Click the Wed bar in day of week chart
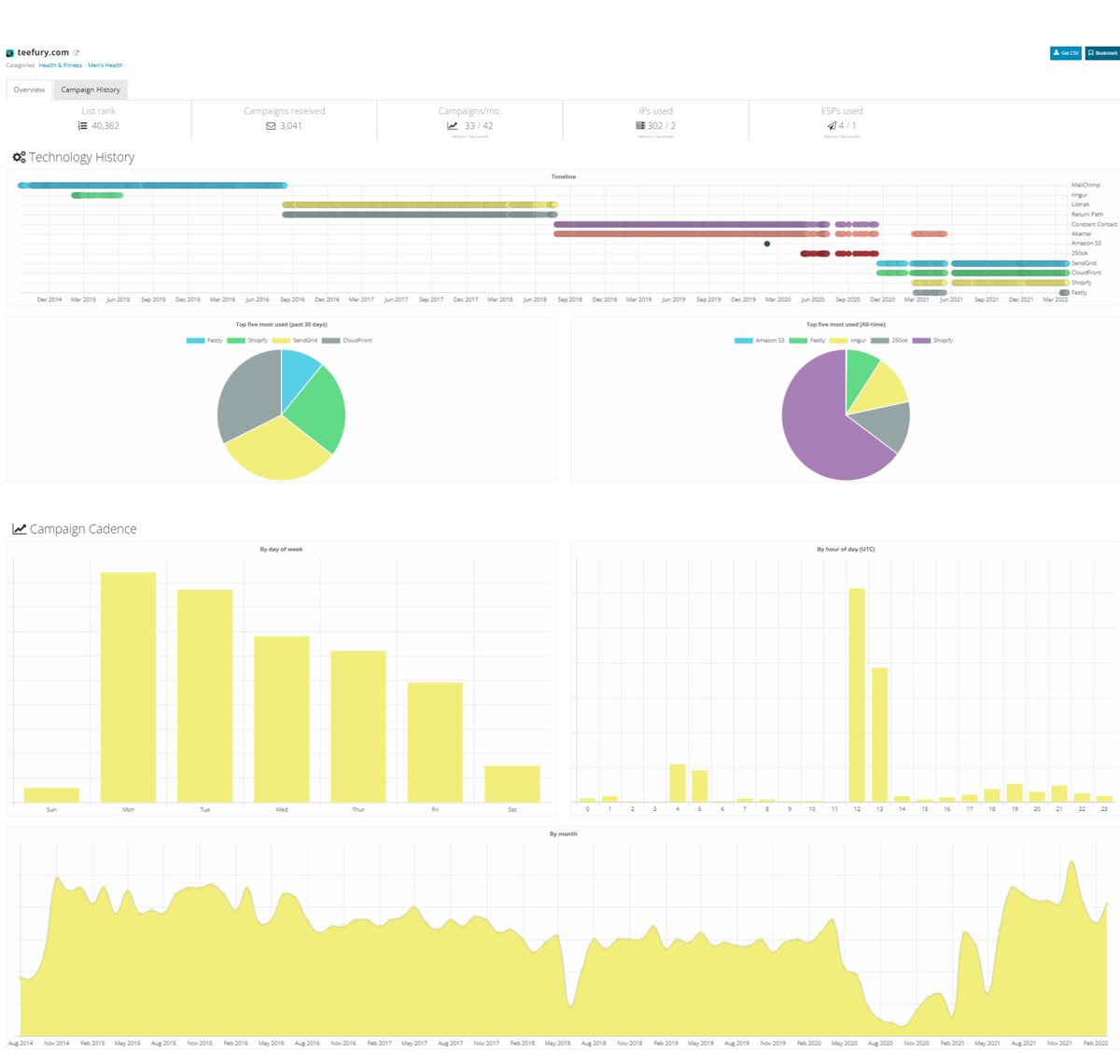 [282, 719]
